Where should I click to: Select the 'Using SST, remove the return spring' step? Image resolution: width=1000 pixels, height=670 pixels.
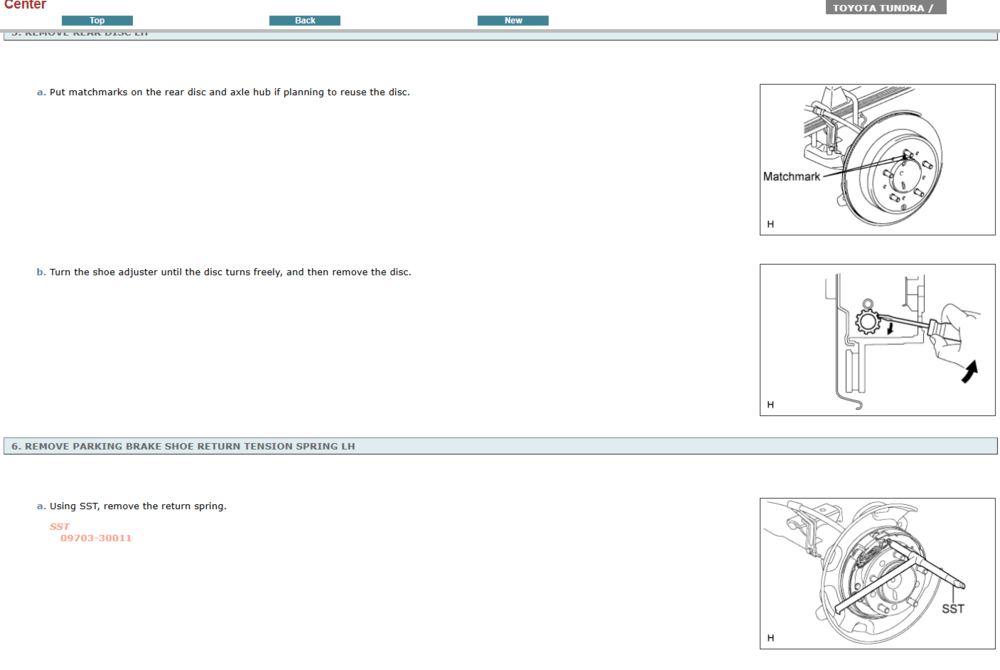138,506
